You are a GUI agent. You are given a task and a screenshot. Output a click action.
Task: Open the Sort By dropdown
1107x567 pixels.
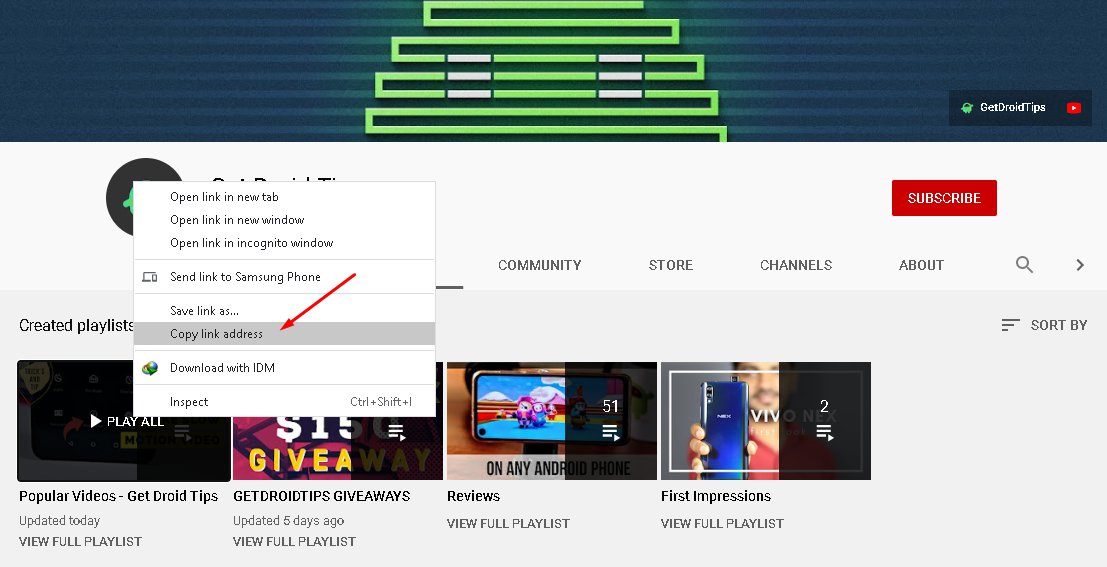1044,325
